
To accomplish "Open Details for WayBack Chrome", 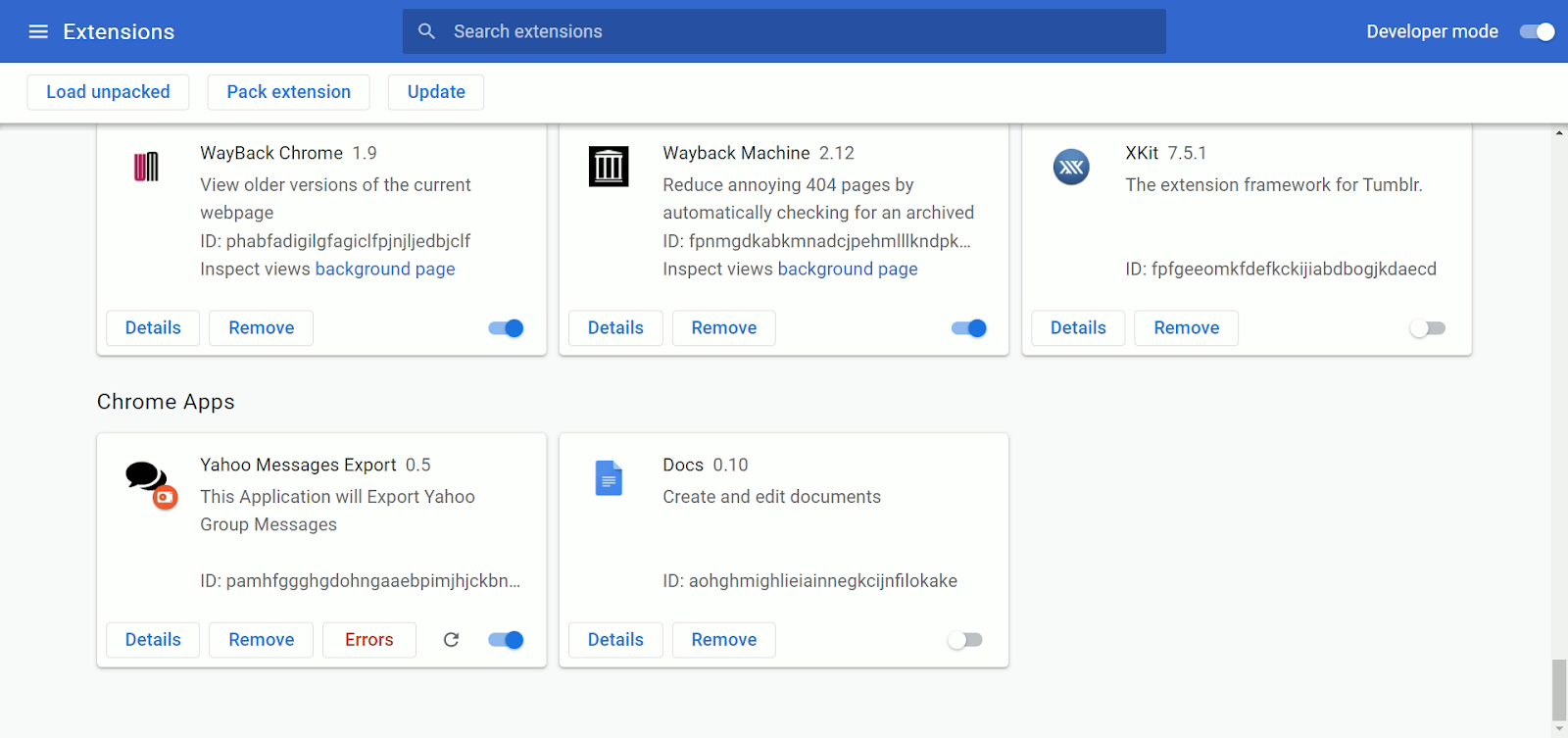I will click(153, 328).
